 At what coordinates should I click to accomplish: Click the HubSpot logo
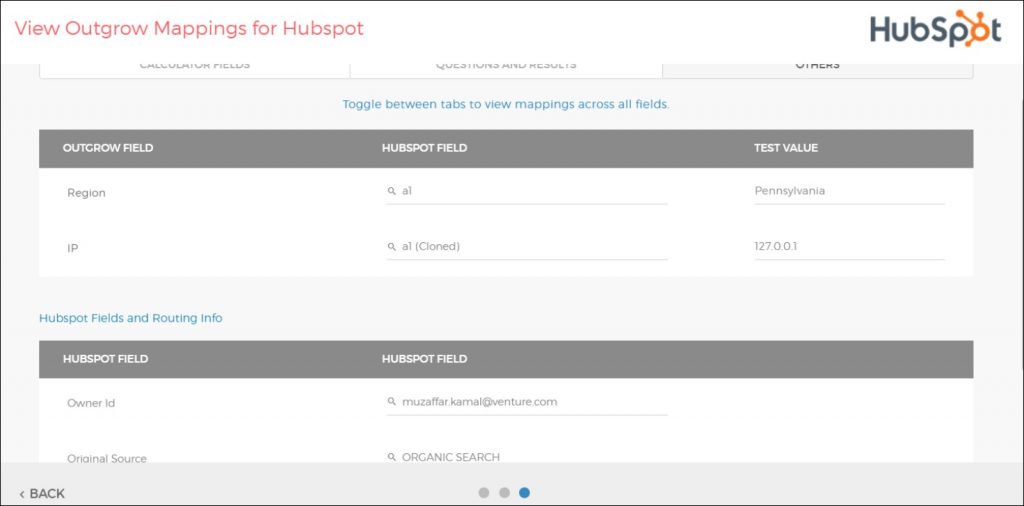tap(934, 28)
